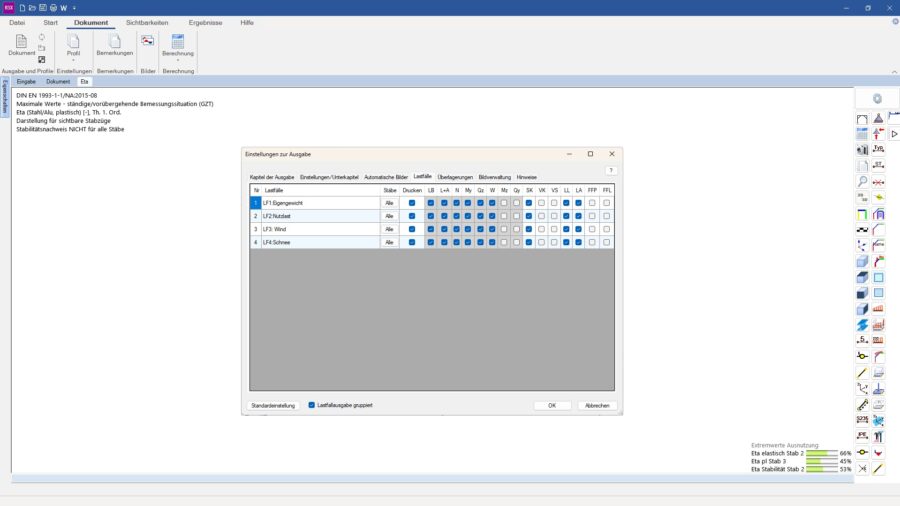Click the new file icon in title bar
This screenshot has height=506, width=900.
[22, 8]
